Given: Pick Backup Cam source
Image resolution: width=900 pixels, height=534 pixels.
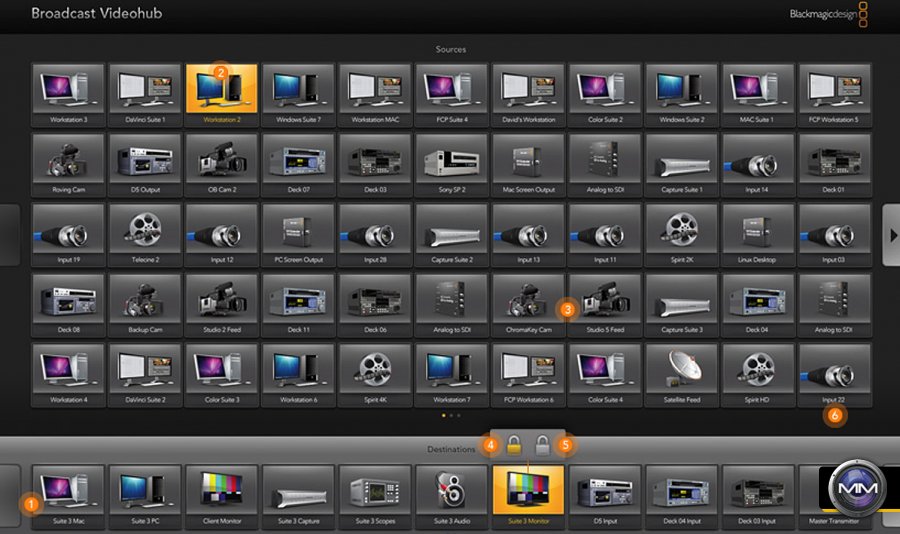Looking at the screenshot, I should (145, 305).
